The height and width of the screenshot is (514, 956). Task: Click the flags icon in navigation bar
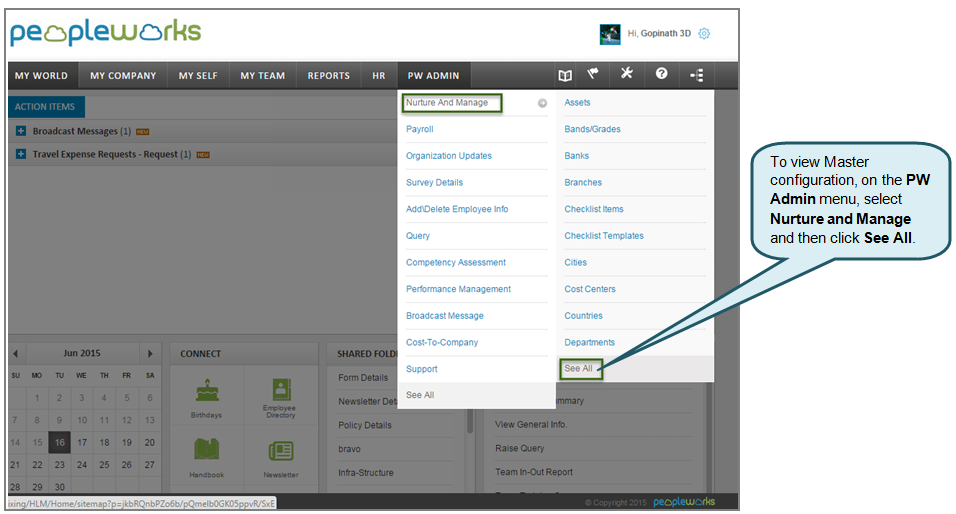(593, 75)
